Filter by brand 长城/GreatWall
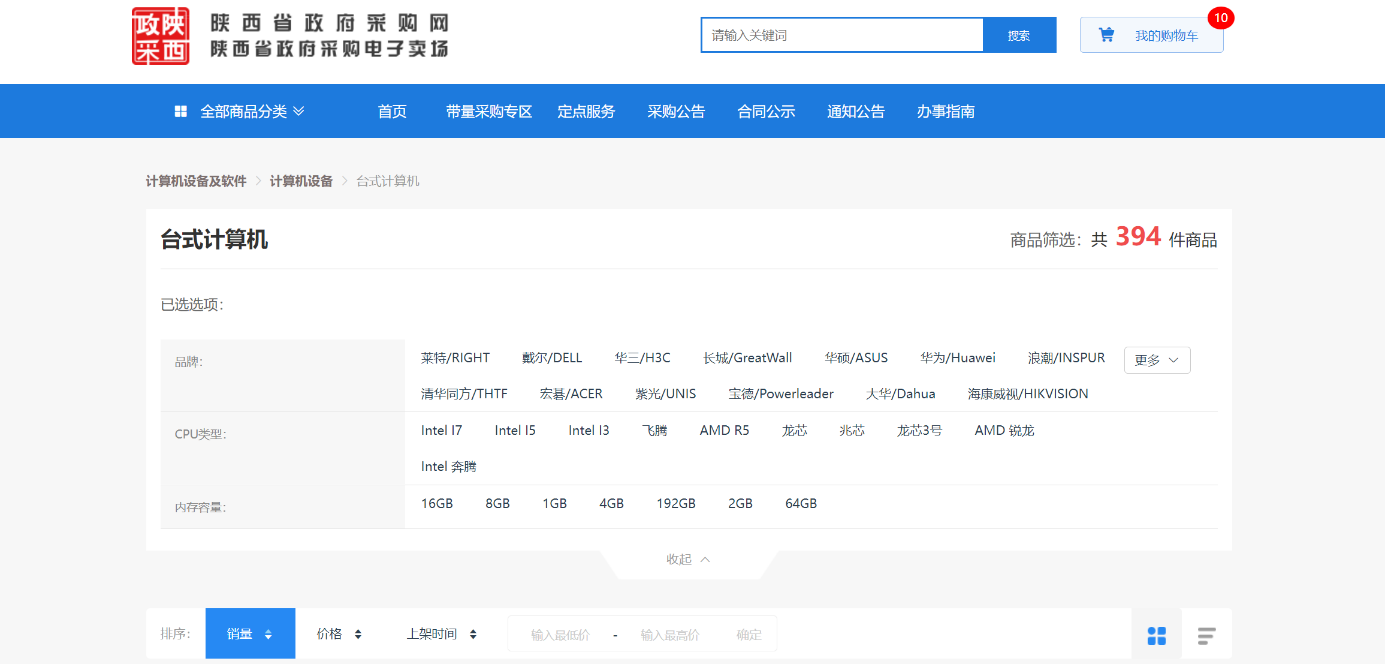The width and height of the screenshot is (1385, 664). pyautogui.click(x=747, y=358)
